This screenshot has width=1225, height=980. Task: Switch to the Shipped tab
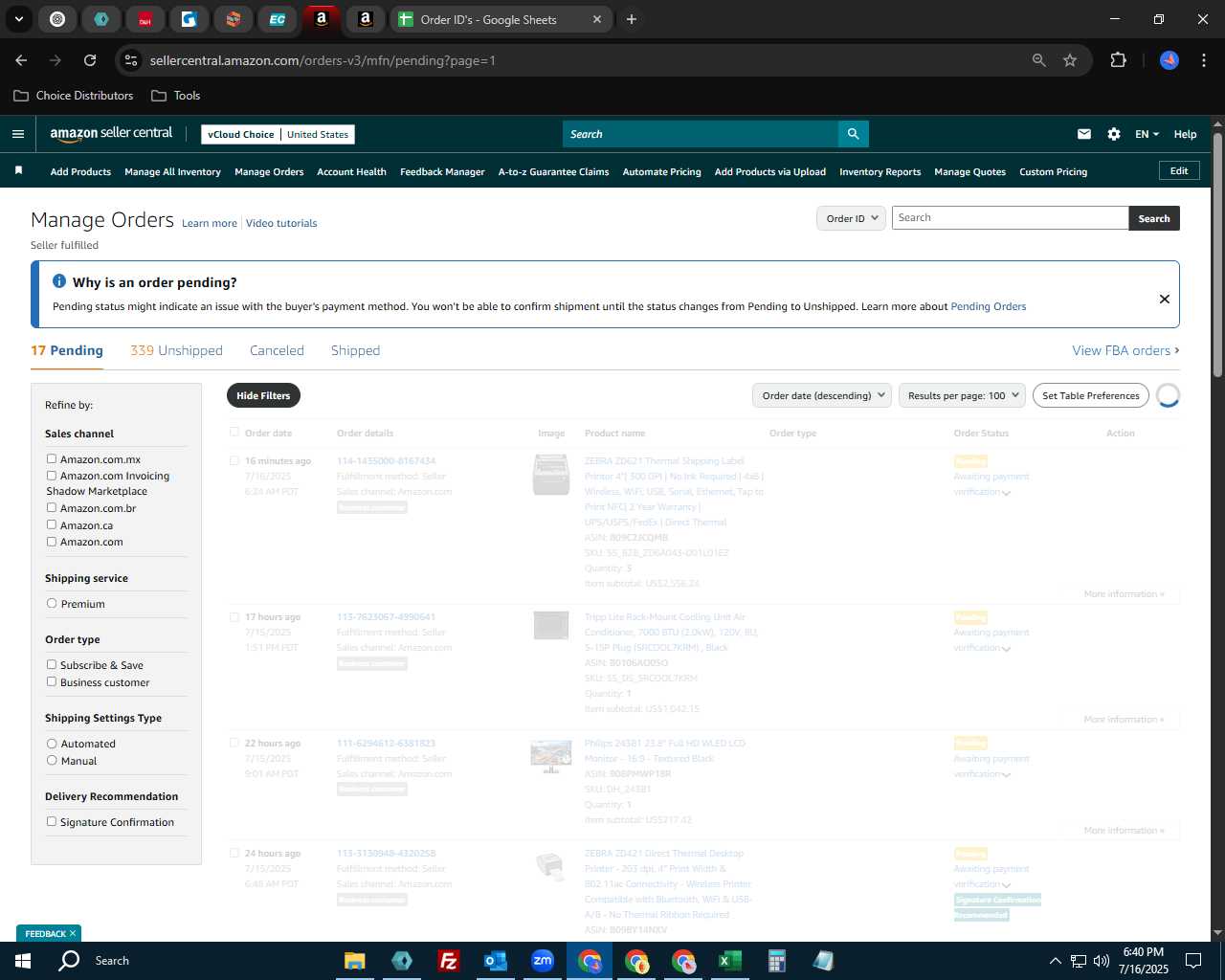click(355, 350)
